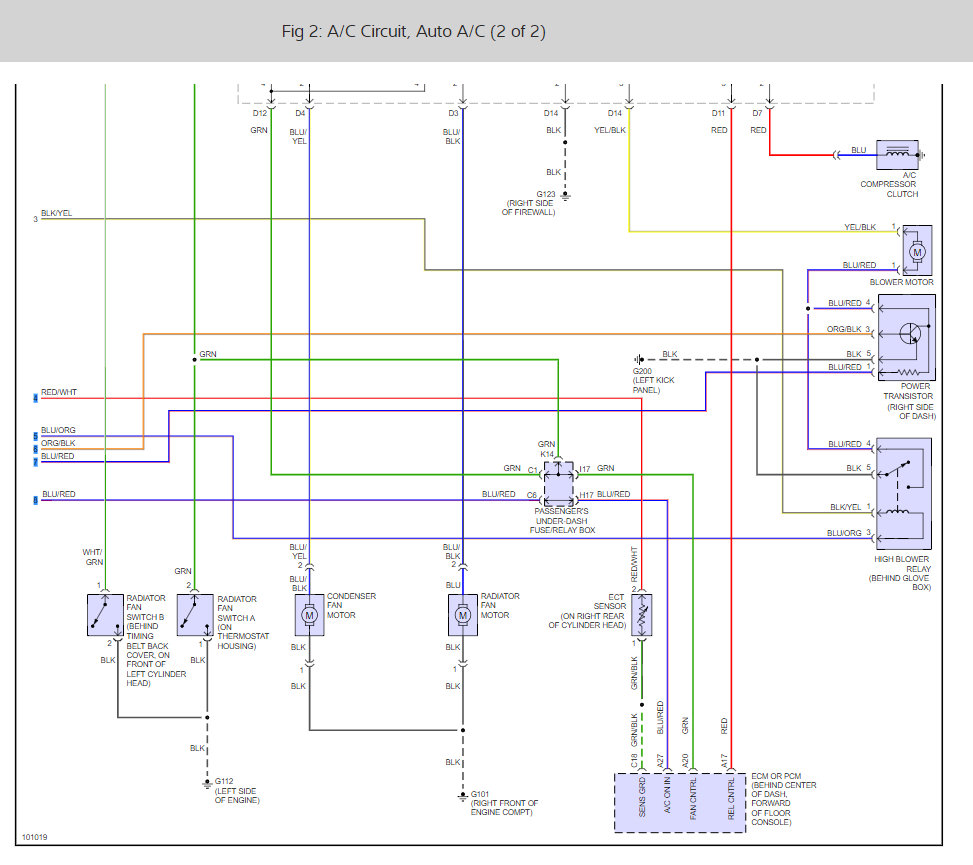This screenshot has width=973, height=865.
Task: Click the 'YEL/BLK 1' blower motor pin label
Action: click(870, 227)
